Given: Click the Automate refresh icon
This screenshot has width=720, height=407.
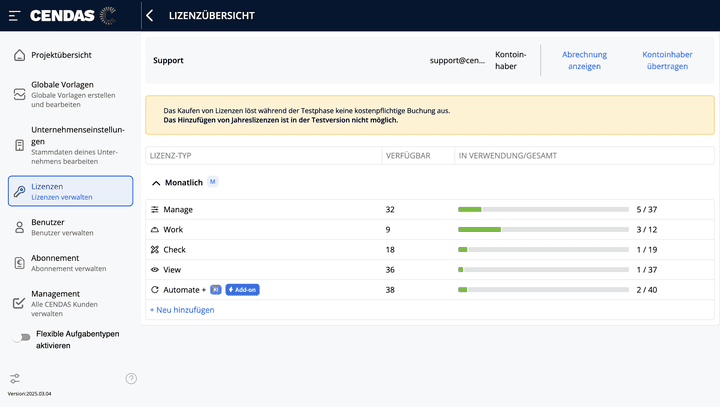Looking at the screenshot, I should pos(155,290).
